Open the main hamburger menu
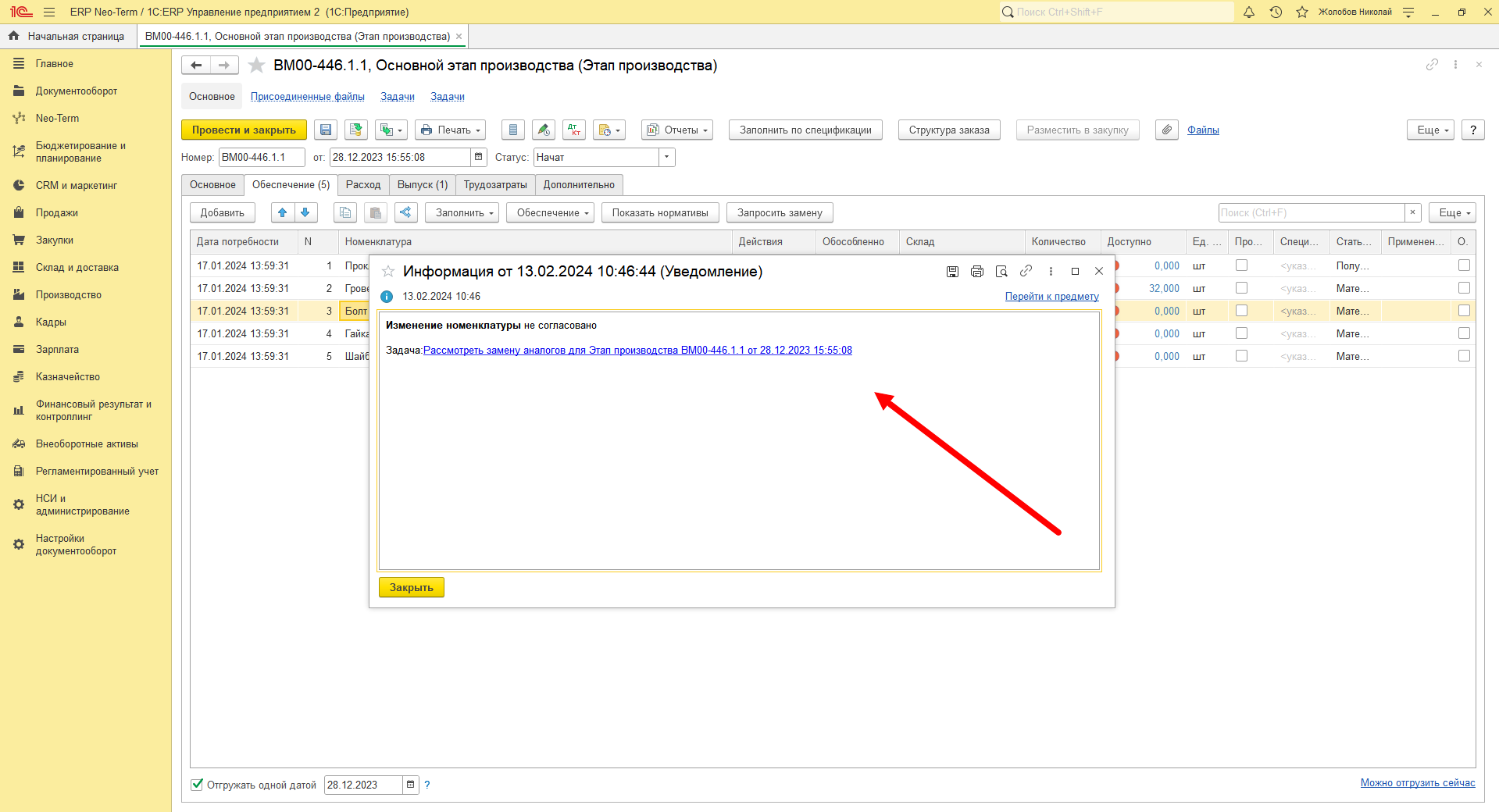Viewport: 1499px width, 812px height. pyautogui.click(x=49, y=12)
